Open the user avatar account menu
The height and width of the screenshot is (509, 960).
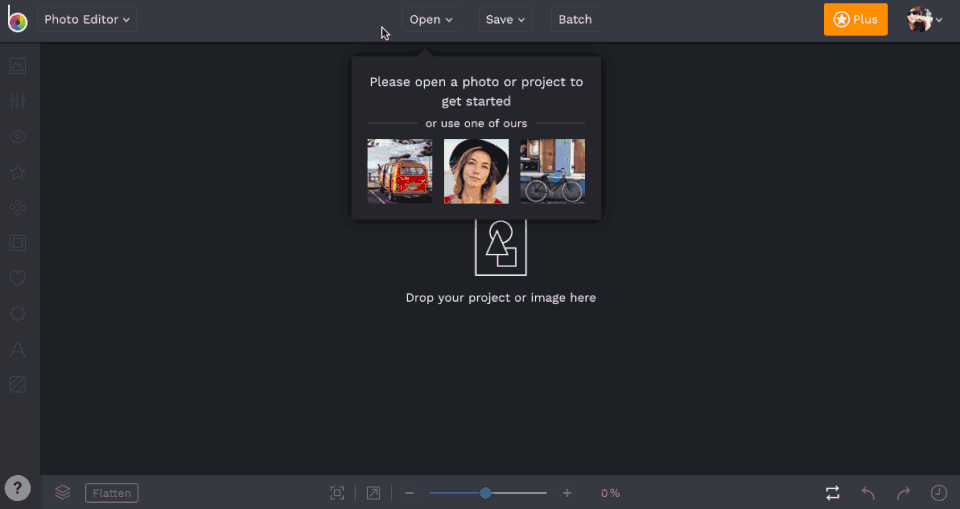click(x=924, y=20)
